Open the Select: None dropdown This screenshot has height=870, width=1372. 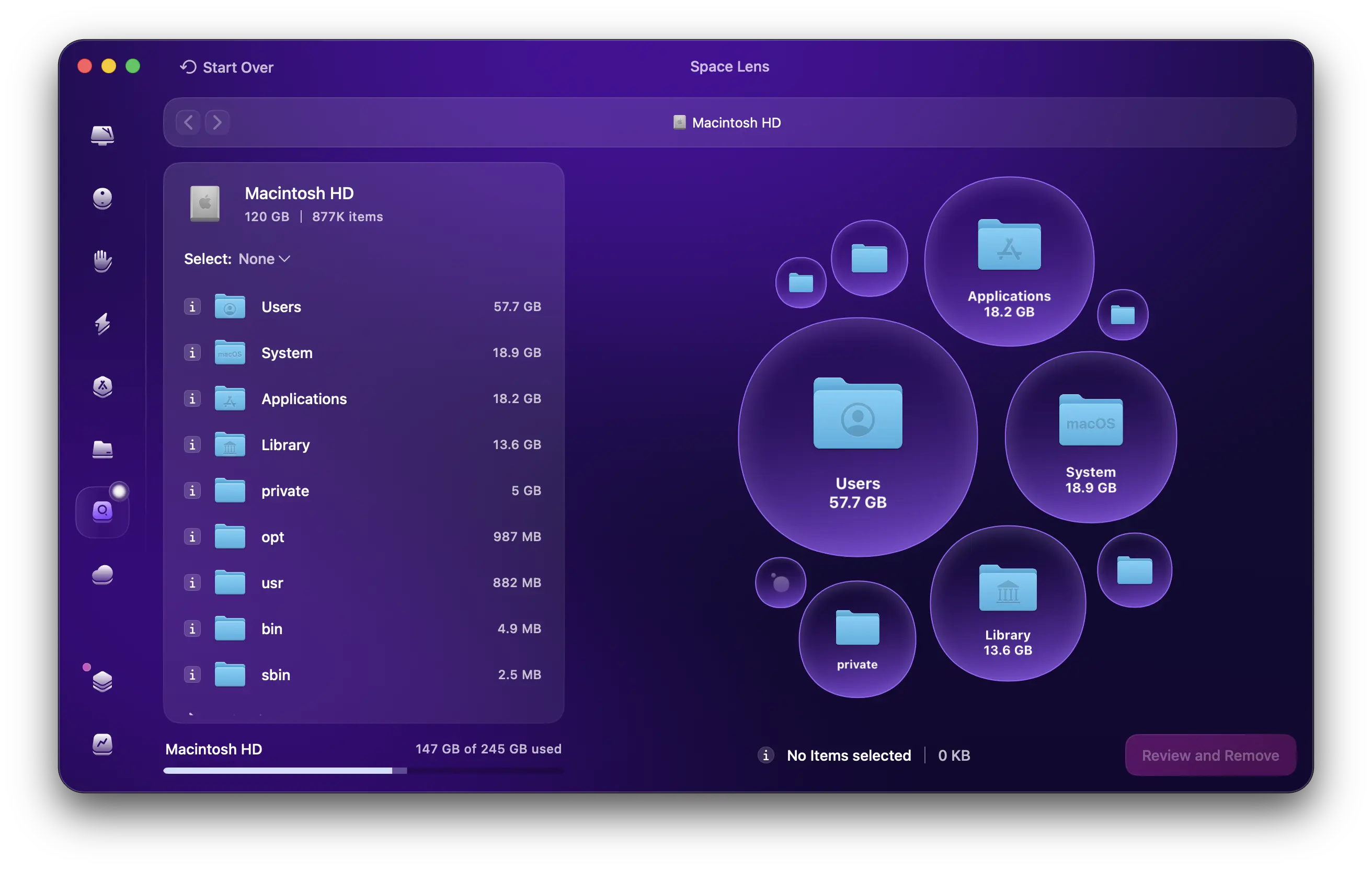click(237, 259)
